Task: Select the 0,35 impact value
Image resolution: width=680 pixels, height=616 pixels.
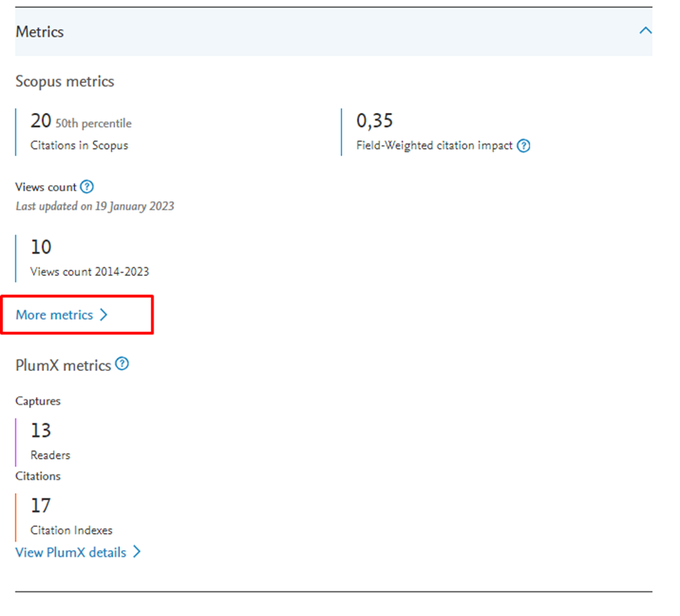Action: pyautogui.click(x=375, y=121)
